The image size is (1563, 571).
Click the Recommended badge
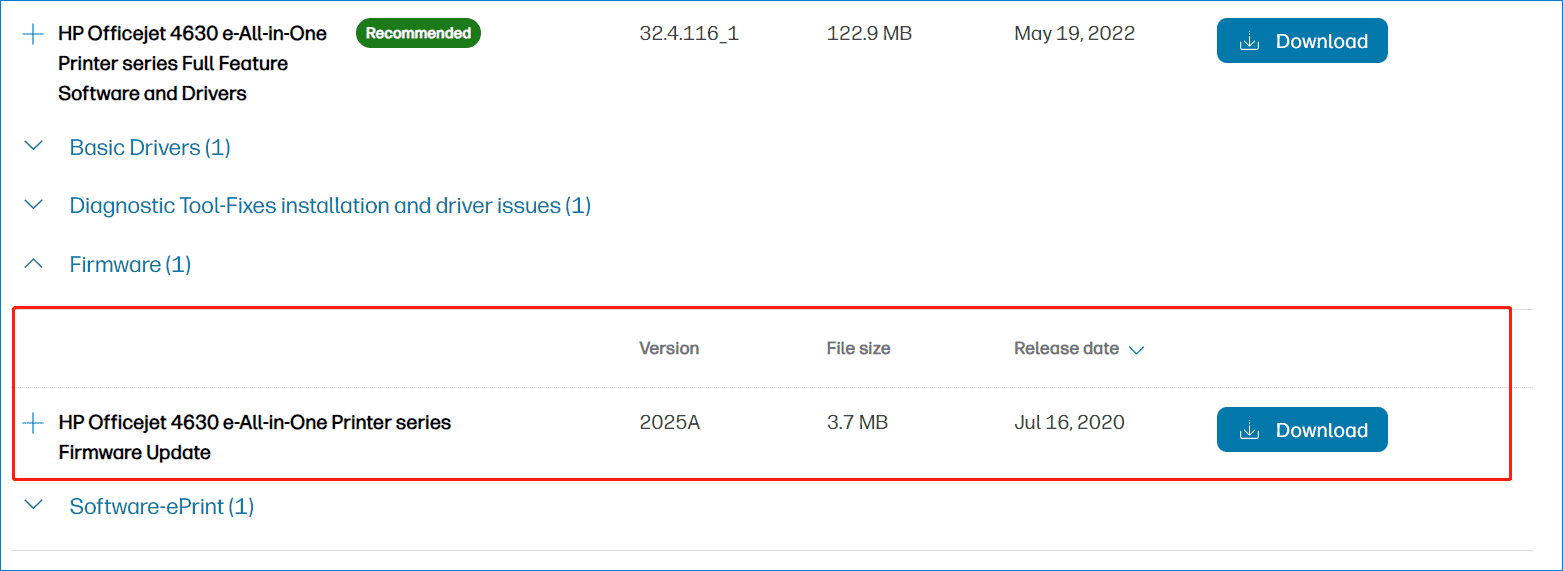coord(418,33)
